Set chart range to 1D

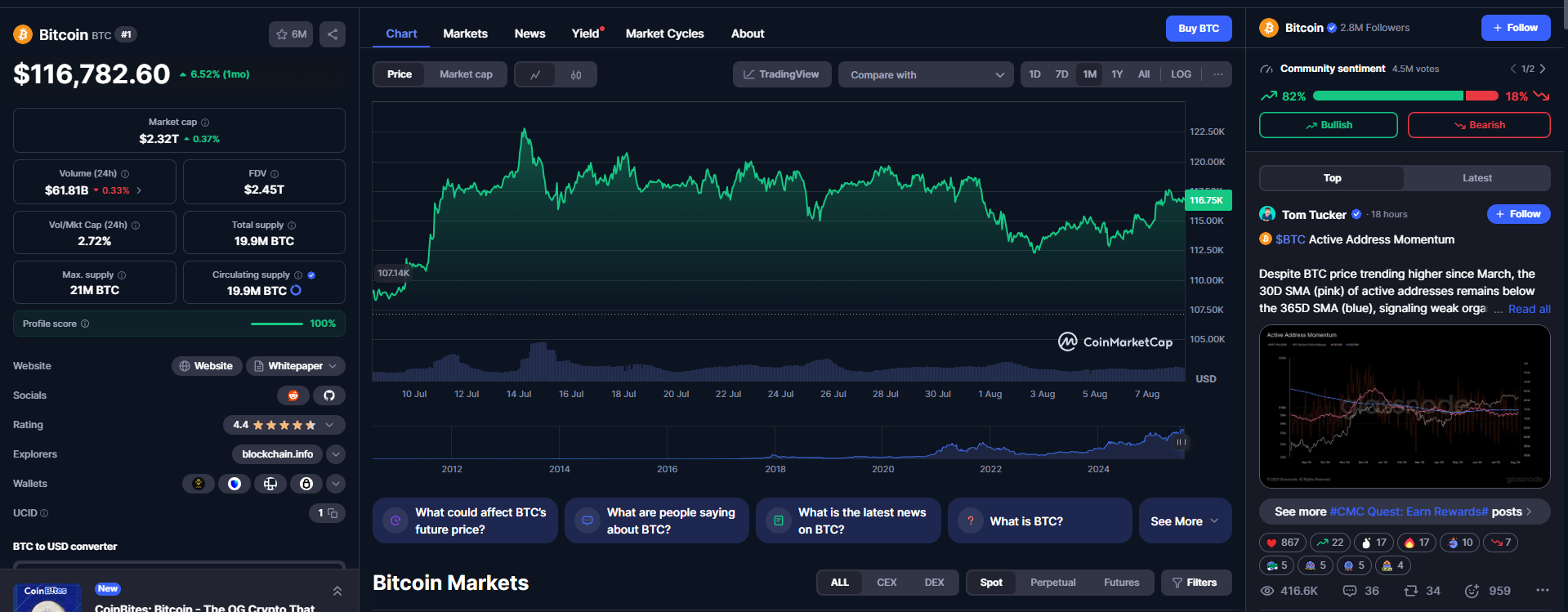tap(1034, 74)
